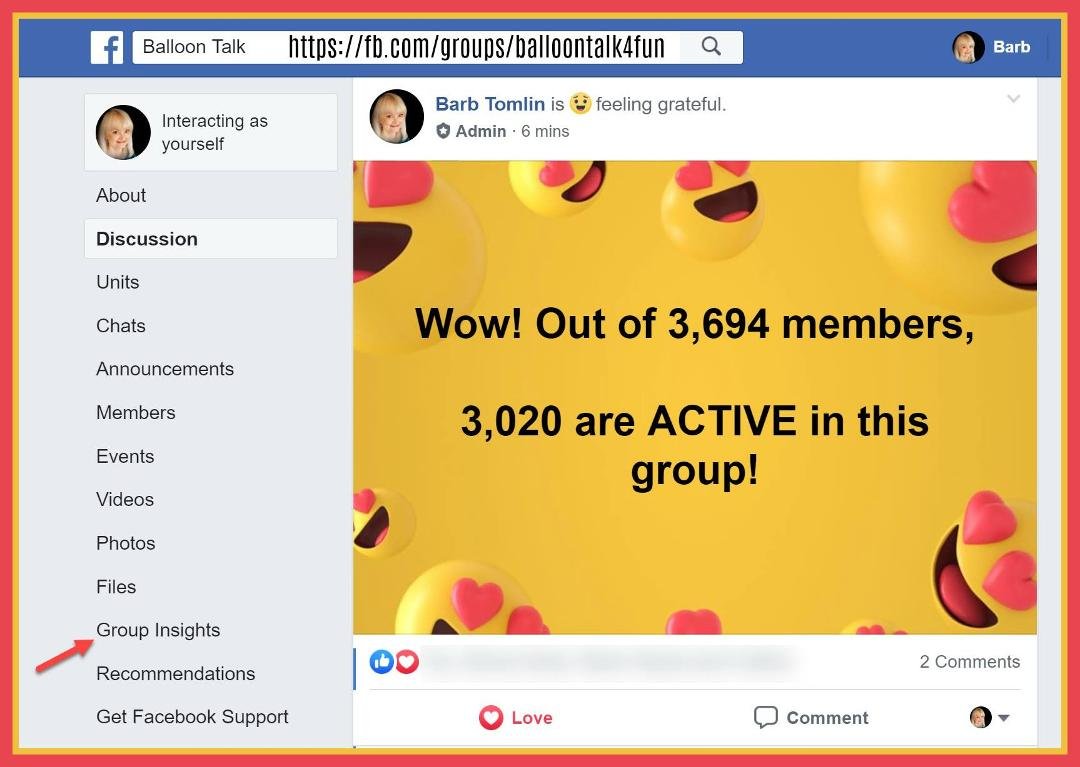Click the Balloon Talk search field
This screenshot has width=1080, height=767.
(406, 47)
